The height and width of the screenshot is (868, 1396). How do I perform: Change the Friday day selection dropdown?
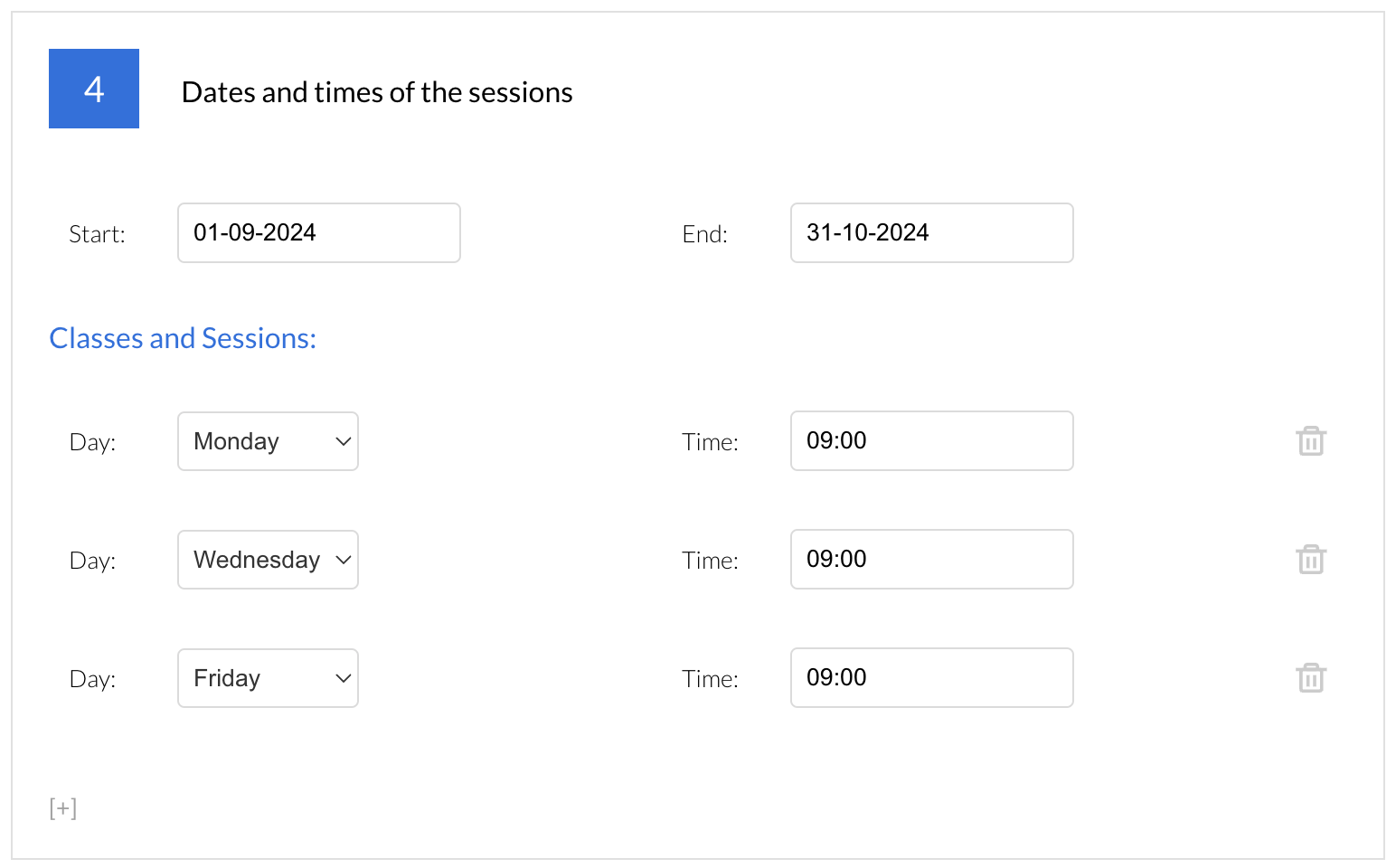(268, 678)
